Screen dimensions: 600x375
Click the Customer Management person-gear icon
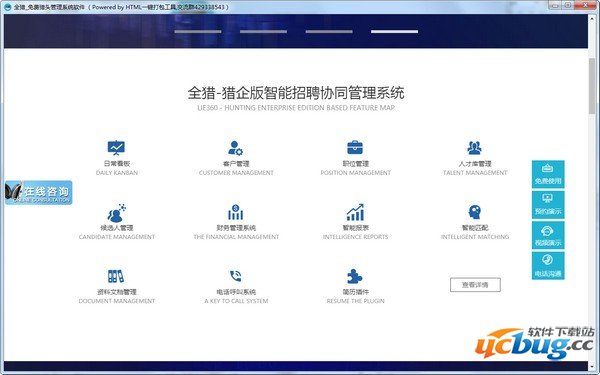236,148
